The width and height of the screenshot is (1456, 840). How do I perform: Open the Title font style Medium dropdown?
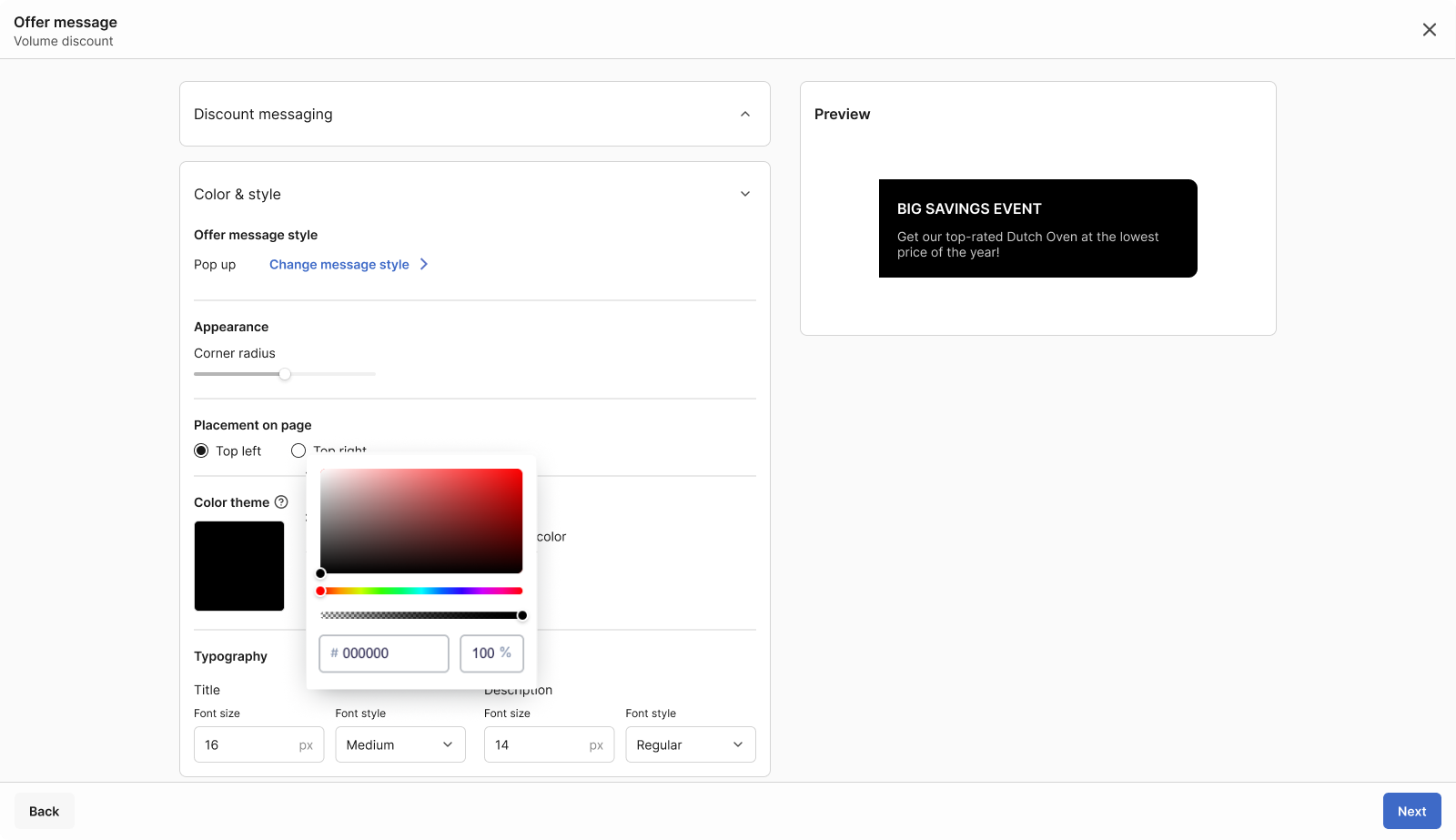[x=400, y=744]
